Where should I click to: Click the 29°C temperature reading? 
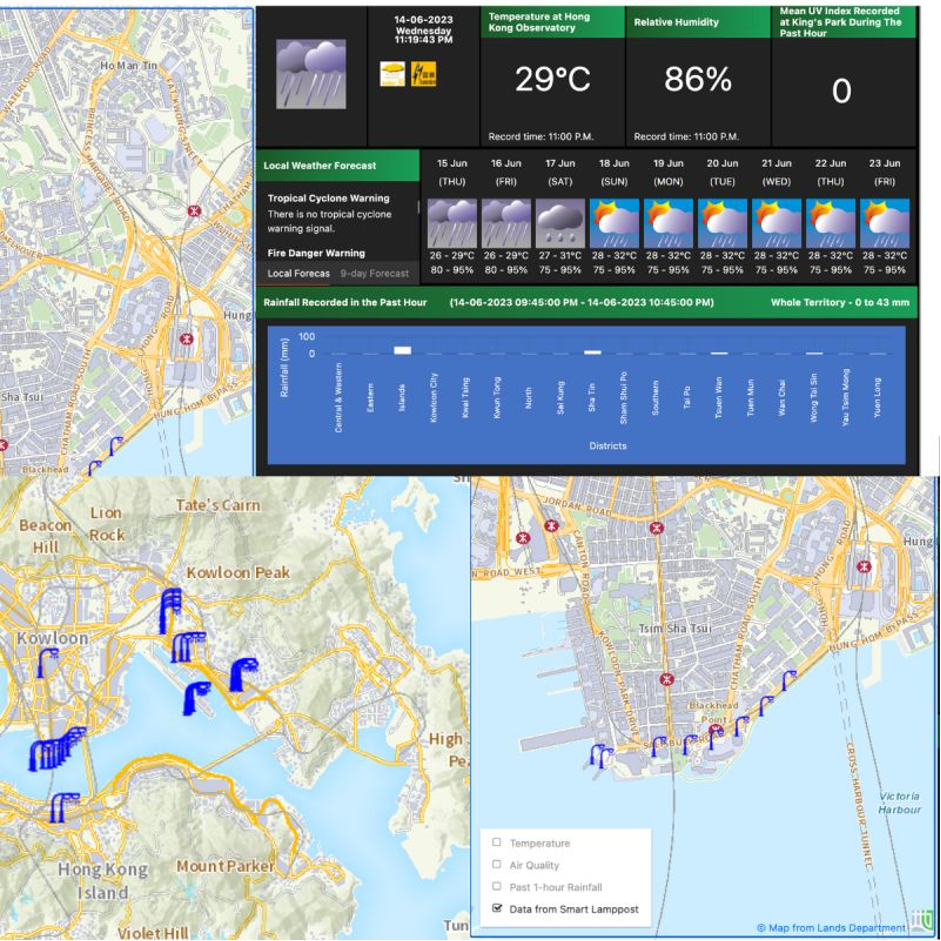click(553, 79)
